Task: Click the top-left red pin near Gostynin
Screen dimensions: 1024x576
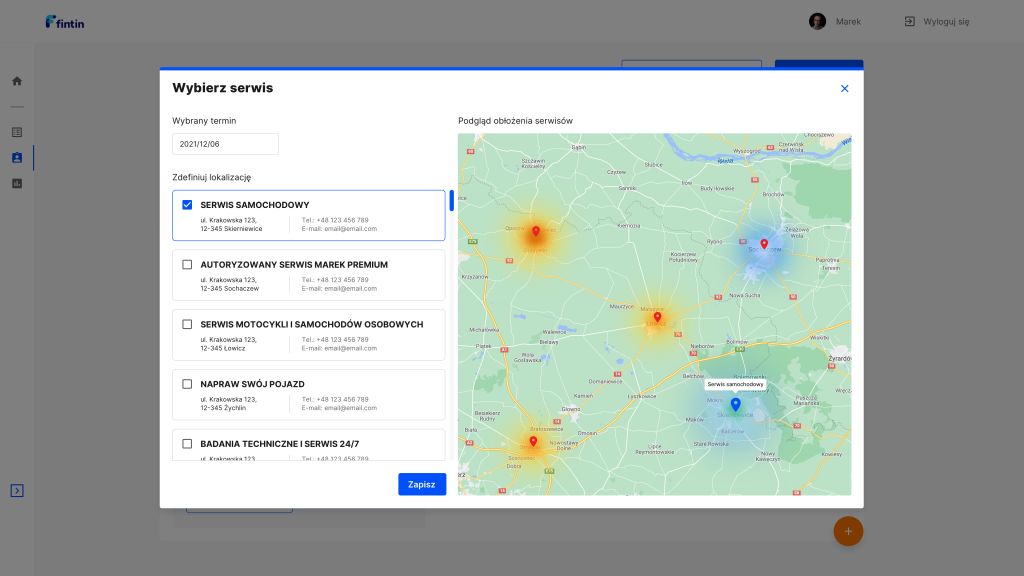Action: (x=536, y=231)
